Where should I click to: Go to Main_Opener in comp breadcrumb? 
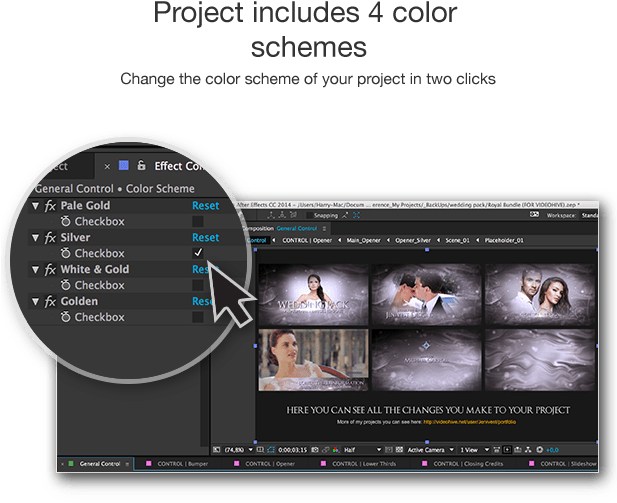[364, 240]
